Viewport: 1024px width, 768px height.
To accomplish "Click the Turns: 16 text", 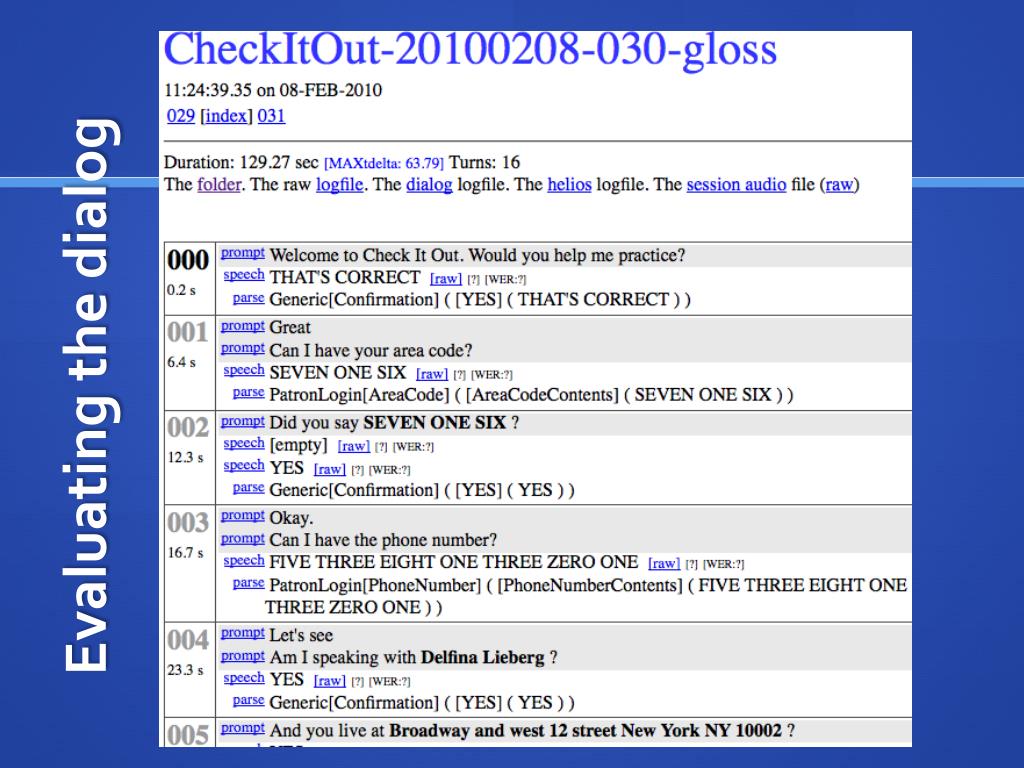I will coord(485,163).
